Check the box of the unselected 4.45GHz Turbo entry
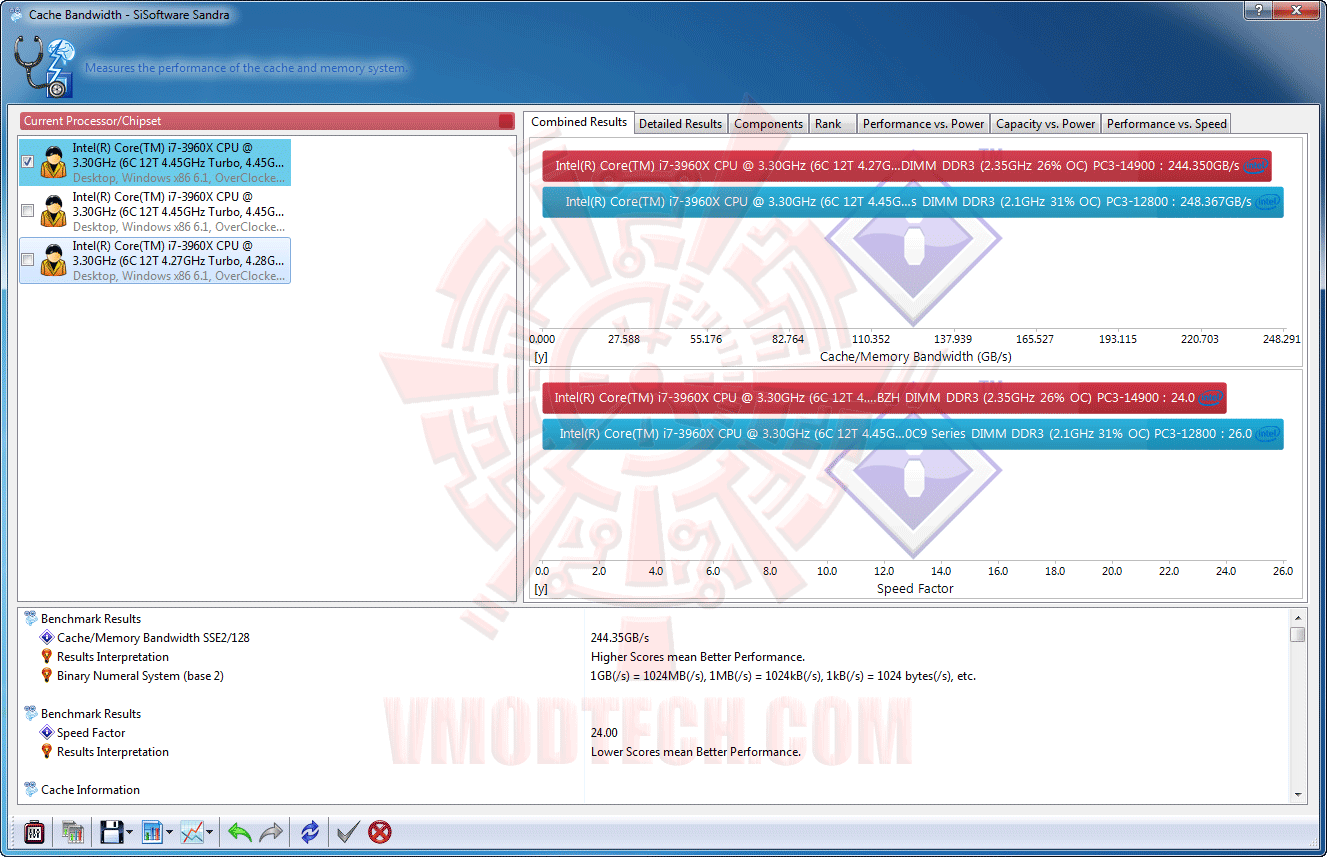 point(28,211)
